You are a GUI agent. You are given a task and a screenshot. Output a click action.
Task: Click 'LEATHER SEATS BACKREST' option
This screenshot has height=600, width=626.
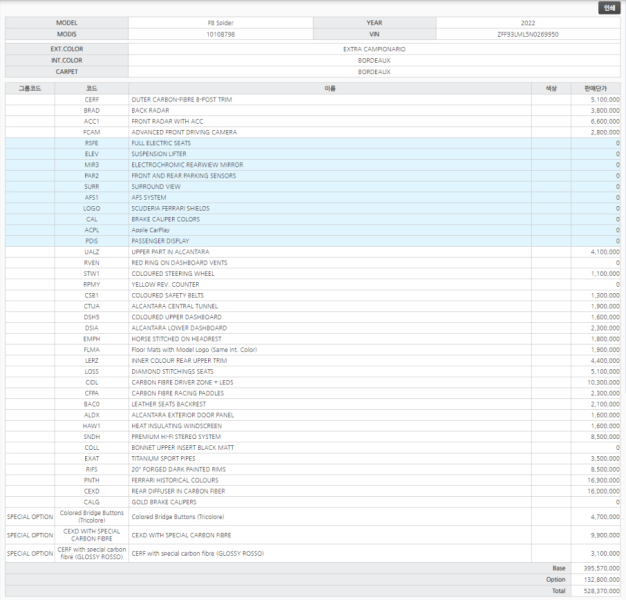tap(169, 404)
